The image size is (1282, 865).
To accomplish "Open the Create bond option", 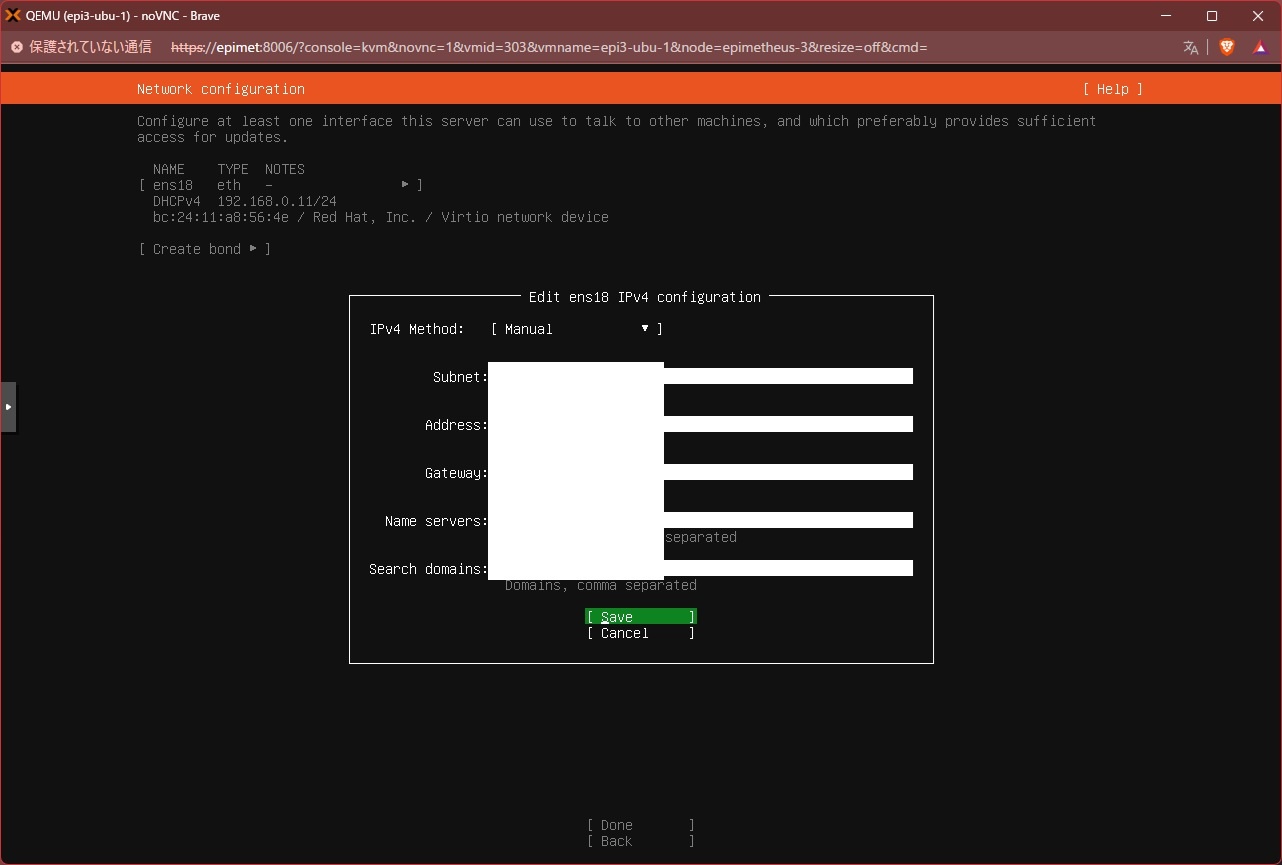I will pyautogui.click(x=205, y=249).
